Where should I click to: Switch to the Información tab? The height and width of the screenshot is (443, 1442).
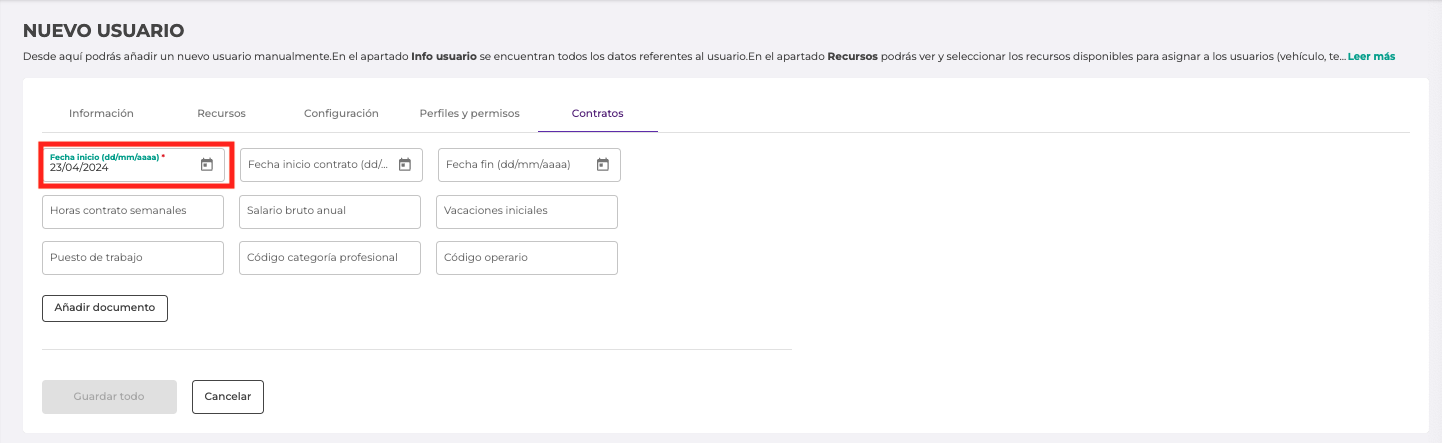(x=101, y=114)
